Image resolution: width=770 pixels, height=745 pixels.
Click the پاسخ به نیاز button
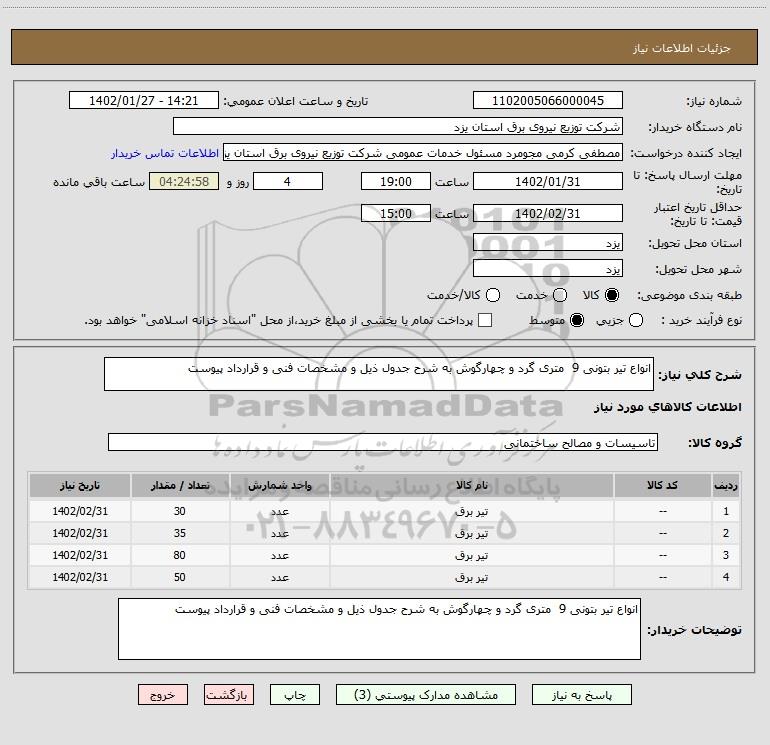coord(582,695)
